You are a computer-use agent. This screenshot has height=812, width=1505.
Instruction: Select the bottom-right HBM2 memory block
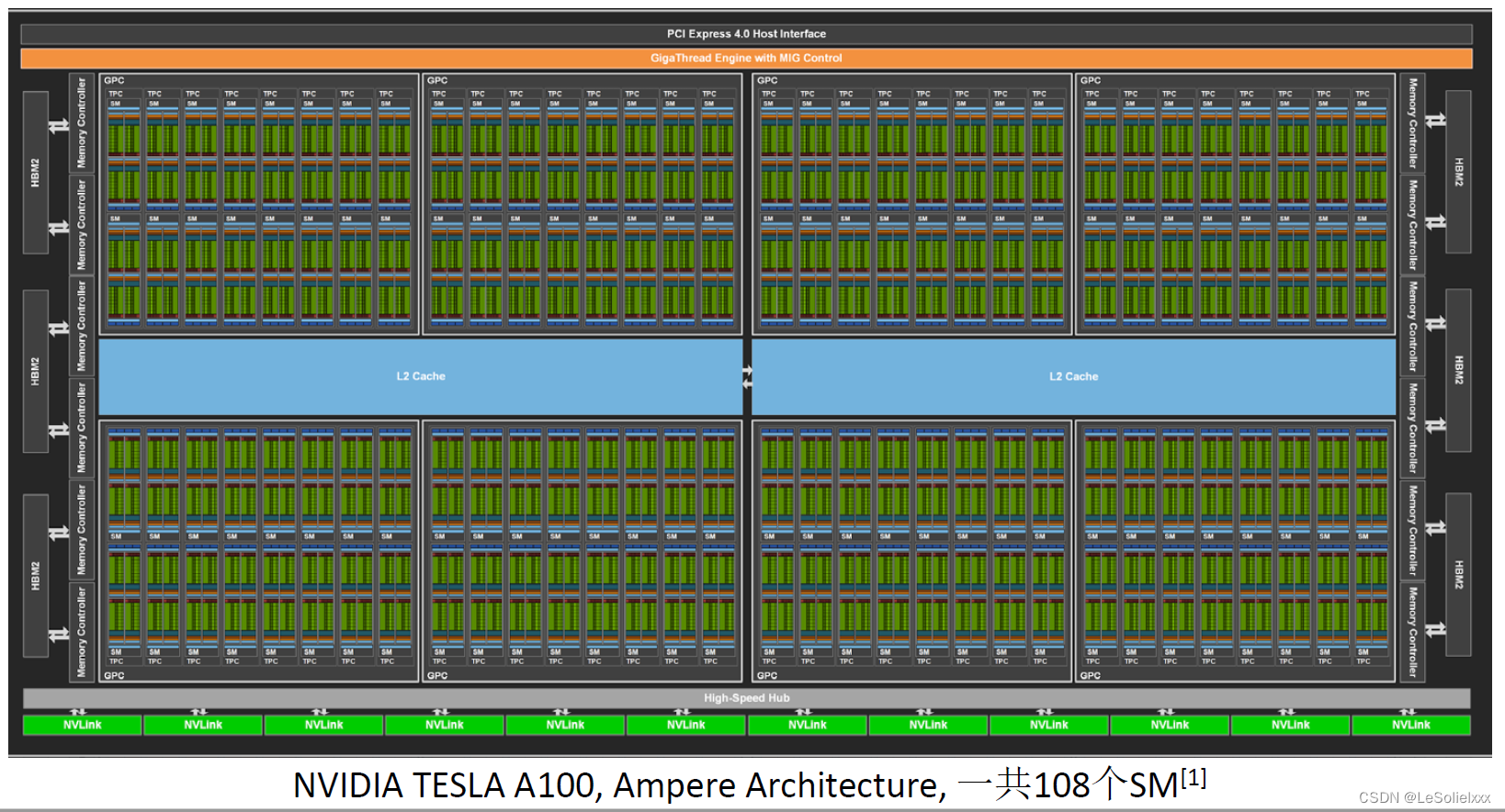pyautogui.click(x=1458, y=575)
